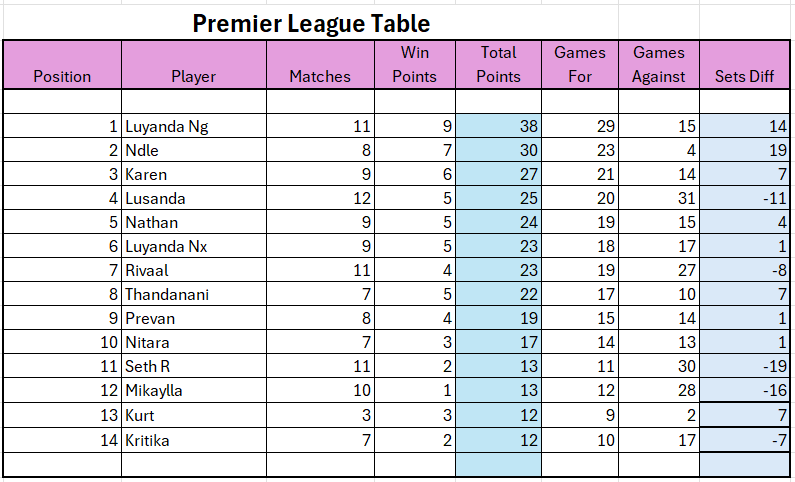Select the Games For header cell
Image resolution: width=795 pixels, height=482 pixels.
pyautogui.click(x=580, y=65)
